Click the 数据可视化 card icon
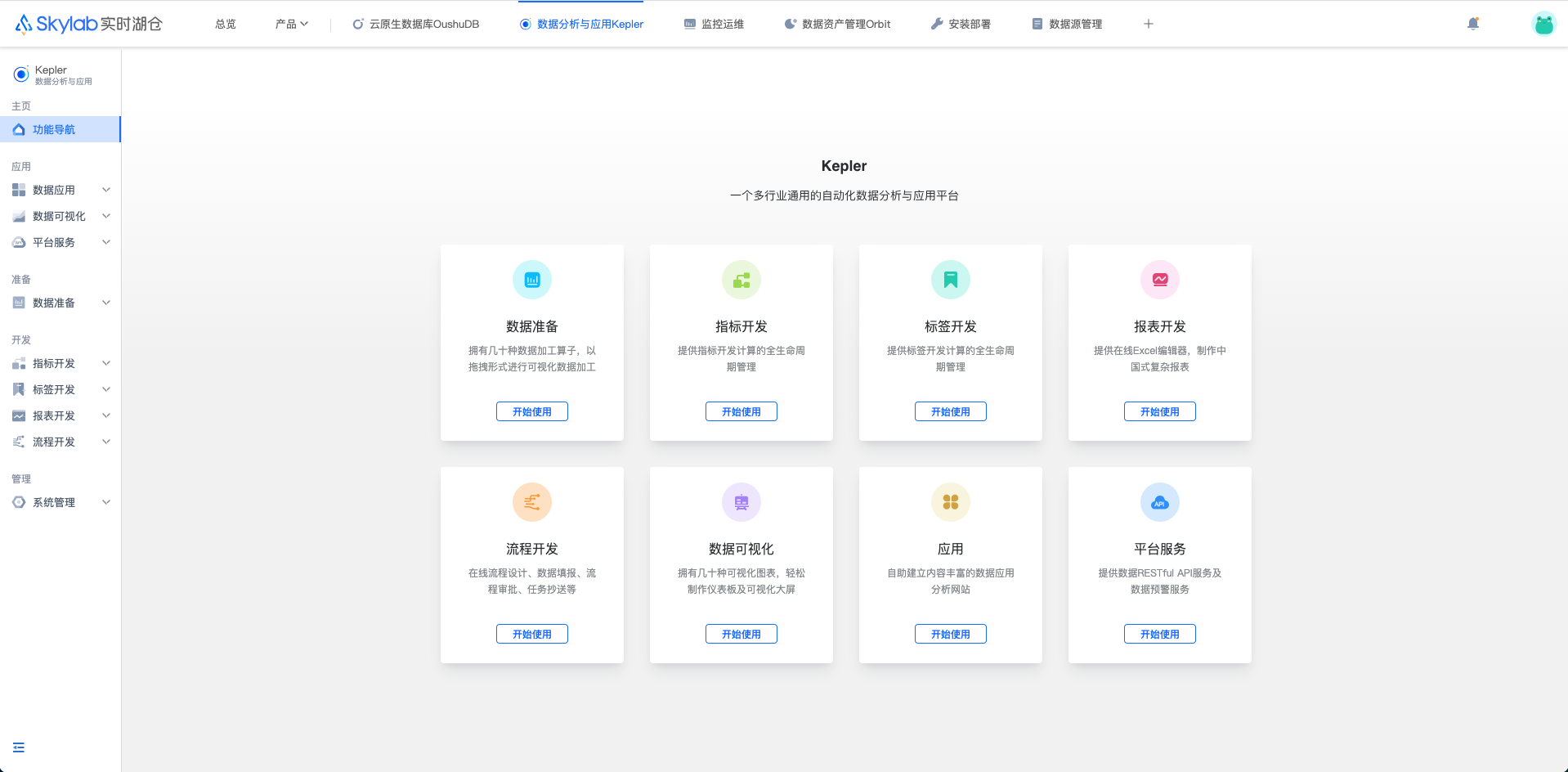This screenshot has height=772, width=1568. pos(741,502)
